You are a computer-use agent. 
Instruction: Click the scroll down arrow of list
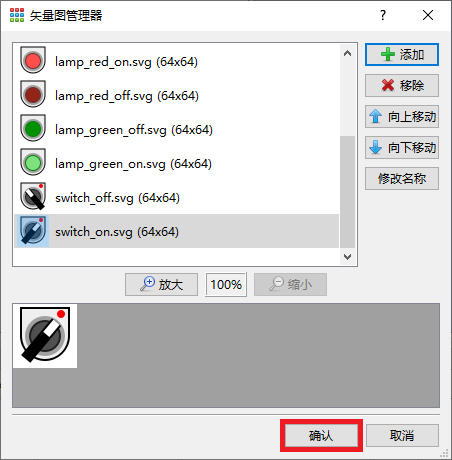click(347, 257)
